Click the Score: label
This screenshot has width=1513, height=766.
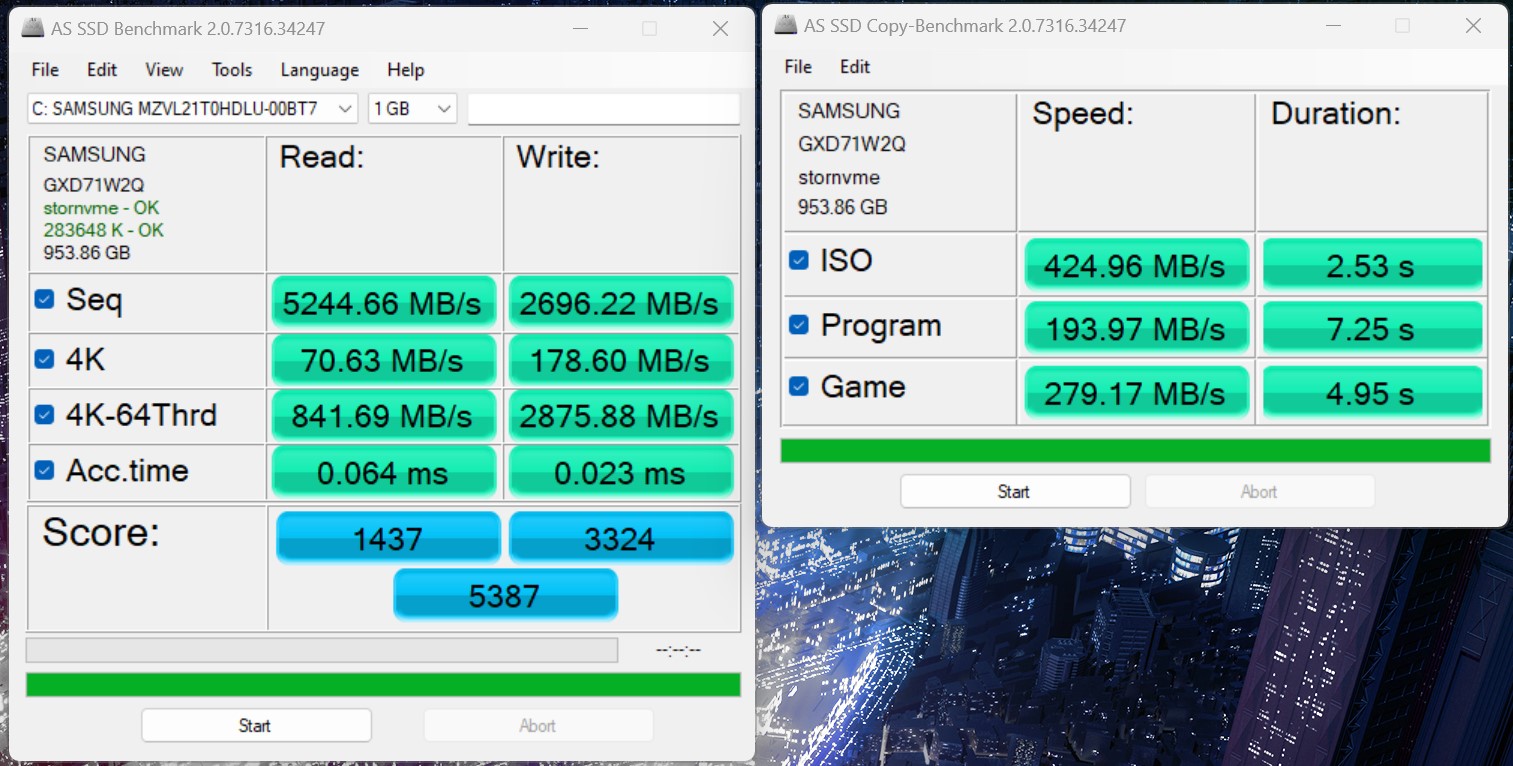(101, 533)
